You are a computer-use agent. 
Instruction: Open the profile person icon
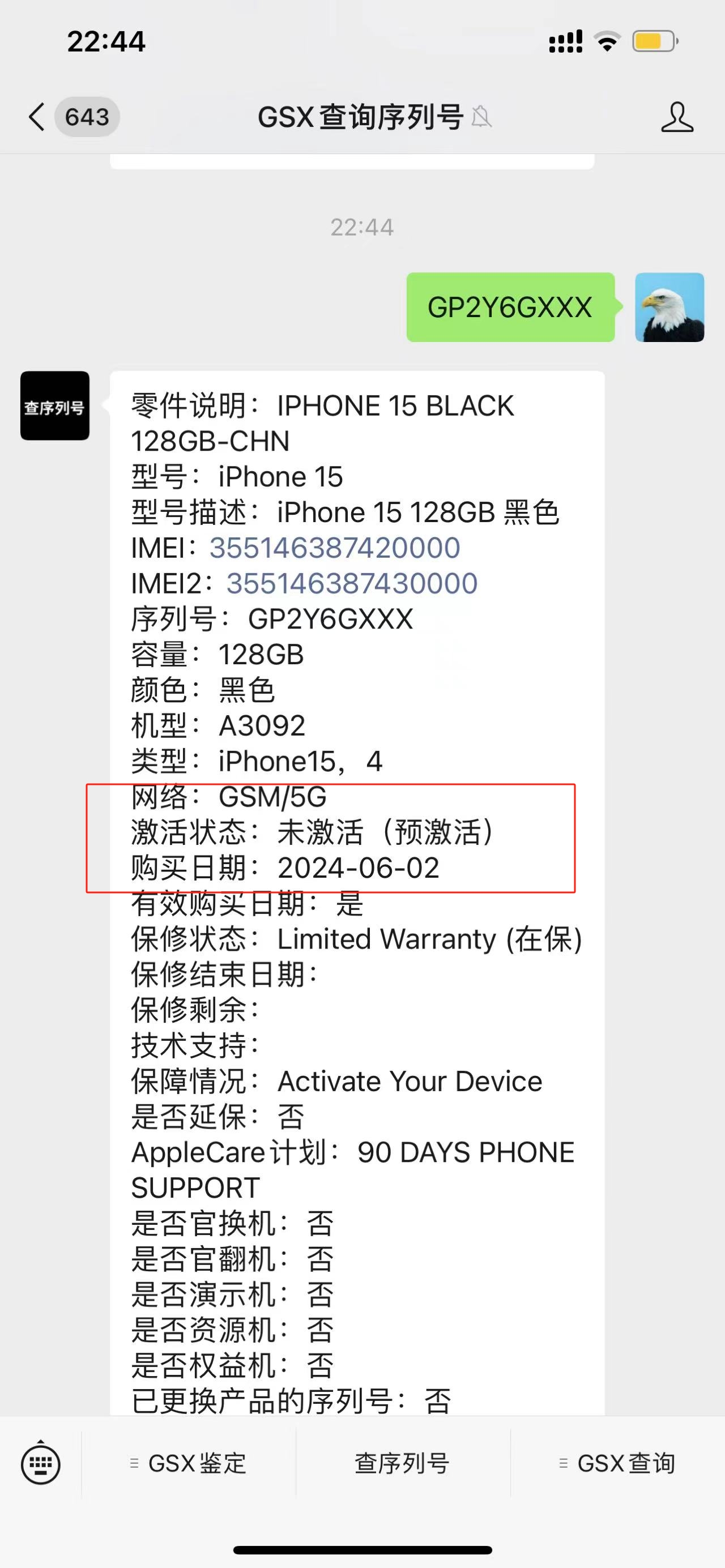677,117
